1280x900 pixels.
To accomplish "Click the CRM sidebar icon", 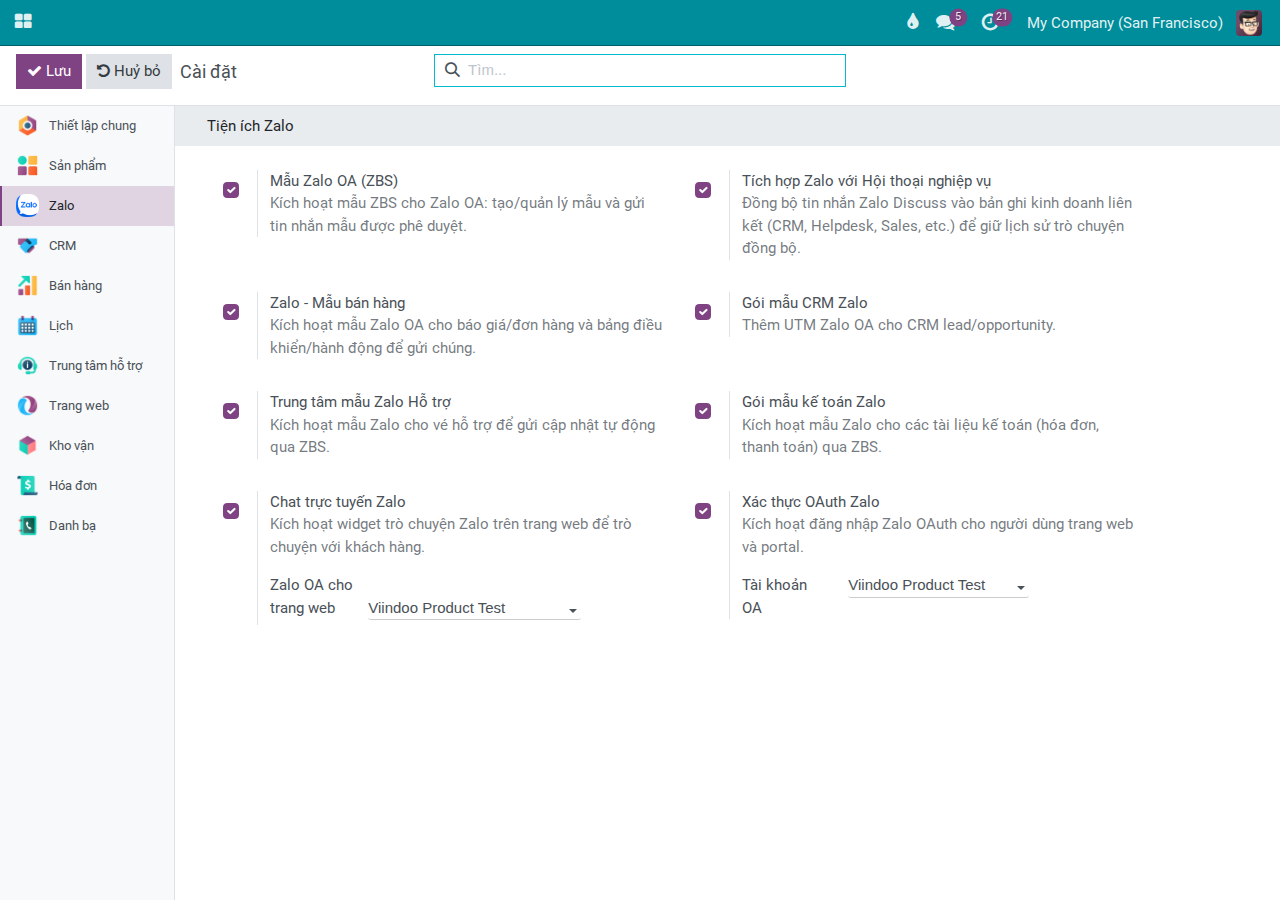I will [27, 246].
